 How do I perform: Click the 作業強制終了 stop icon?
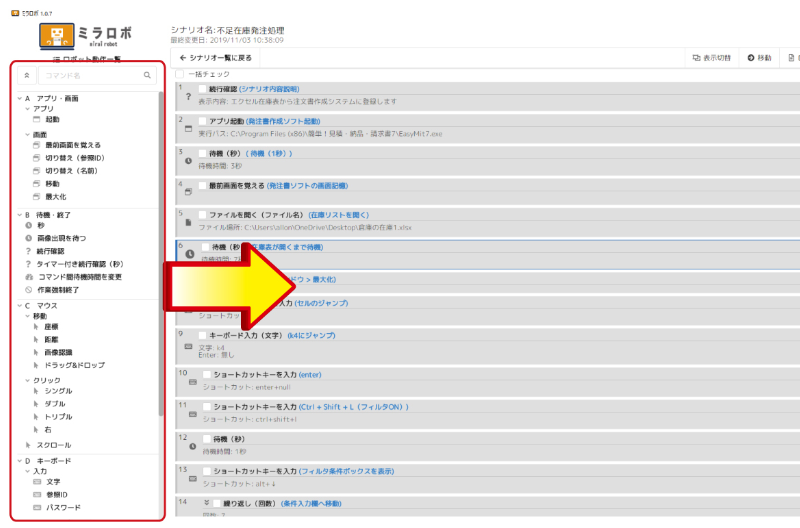point(28,290)
